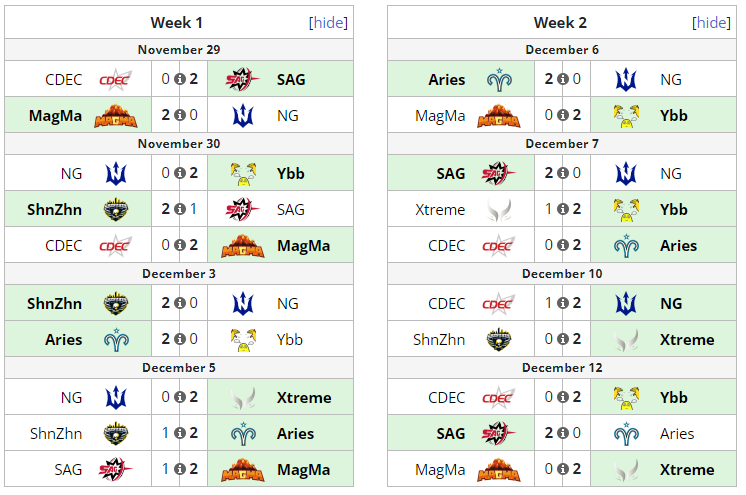
Task: Click Ybb duck logo in November 30 match
Action: [243, 174]
